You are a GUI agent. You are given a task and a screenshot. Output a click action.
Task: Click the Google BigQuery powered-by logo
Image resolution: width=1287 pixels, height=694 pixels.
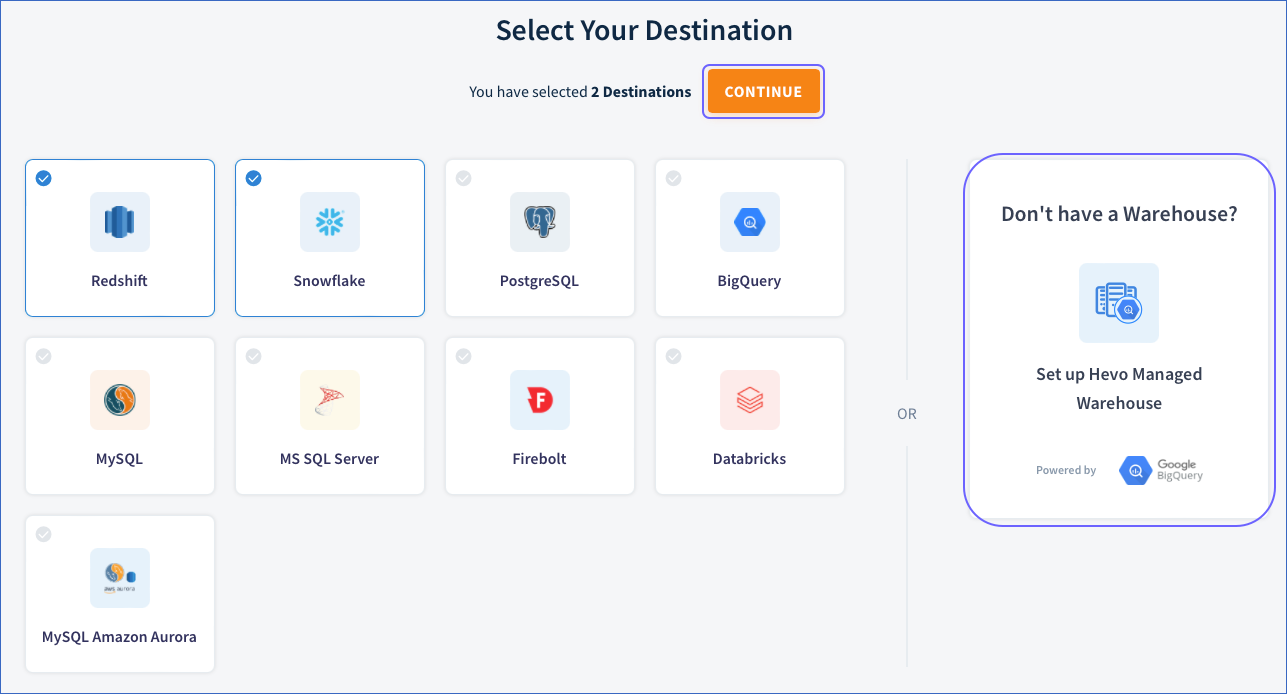click(x=1160, y=470)
